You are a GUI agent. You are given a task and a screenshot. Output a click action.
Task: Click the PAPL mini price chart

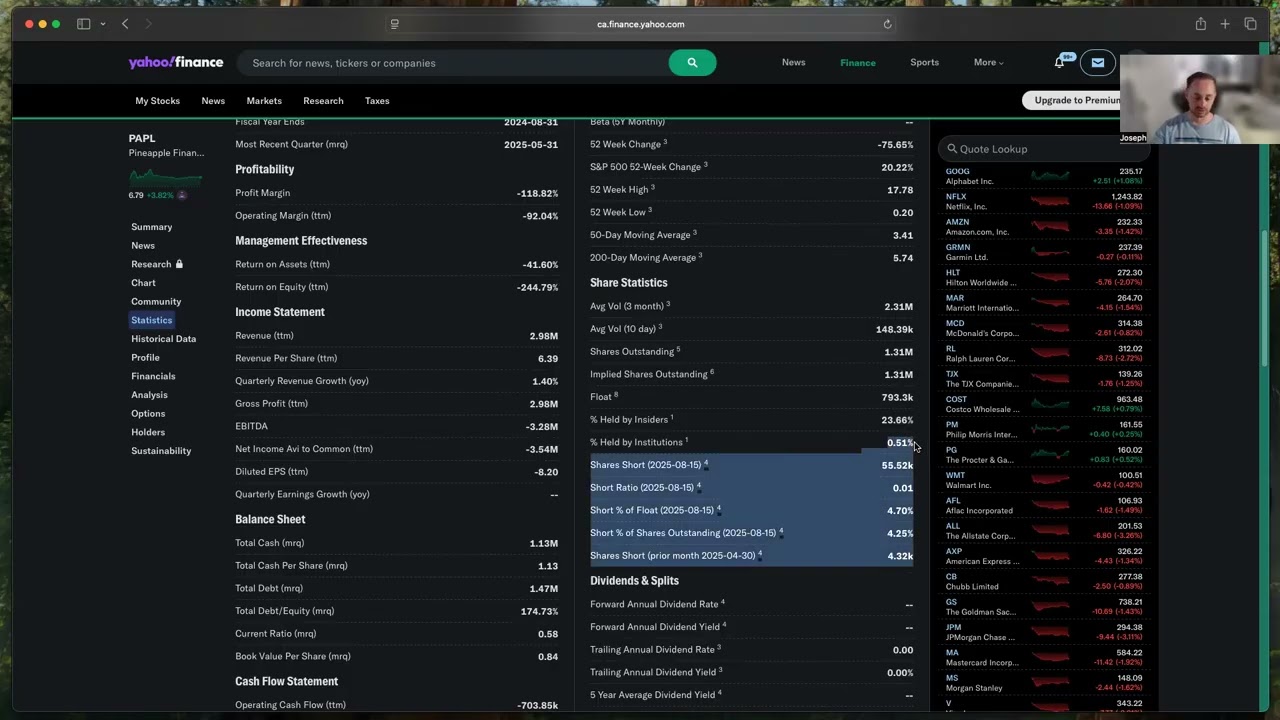coord(165,177)
